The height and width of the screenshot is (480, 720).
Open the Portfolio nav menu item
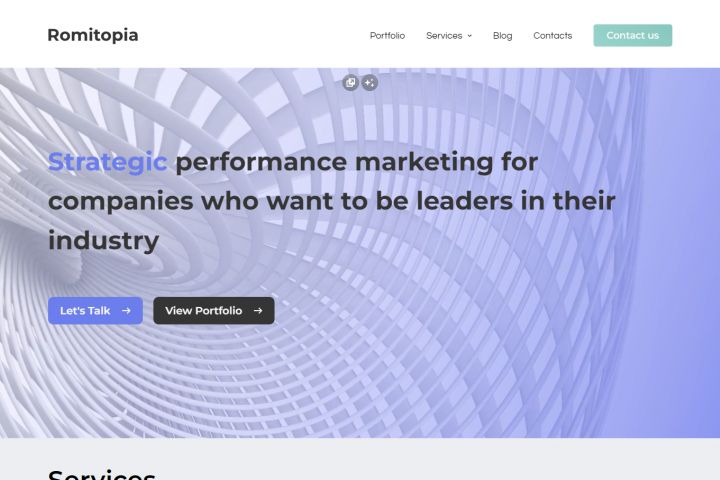[x=387, y=36]
